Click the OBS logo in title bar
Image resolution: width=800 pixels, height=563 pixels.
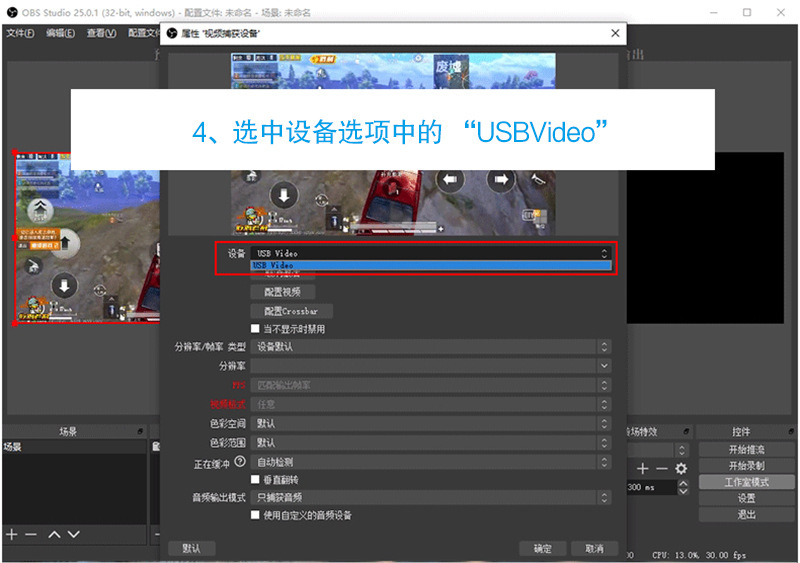click(12, 12)
